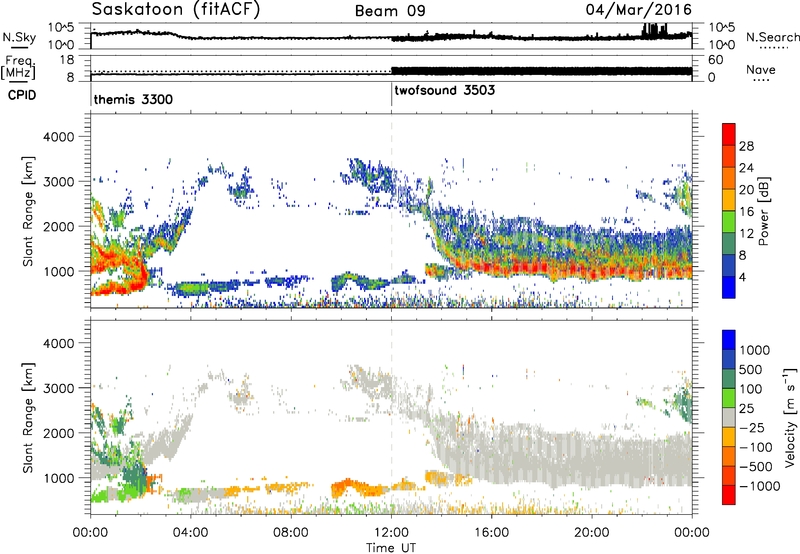Click the '18' frequency axis tick
The width and height of the screenshot is (800, 554).
[67, 60]
